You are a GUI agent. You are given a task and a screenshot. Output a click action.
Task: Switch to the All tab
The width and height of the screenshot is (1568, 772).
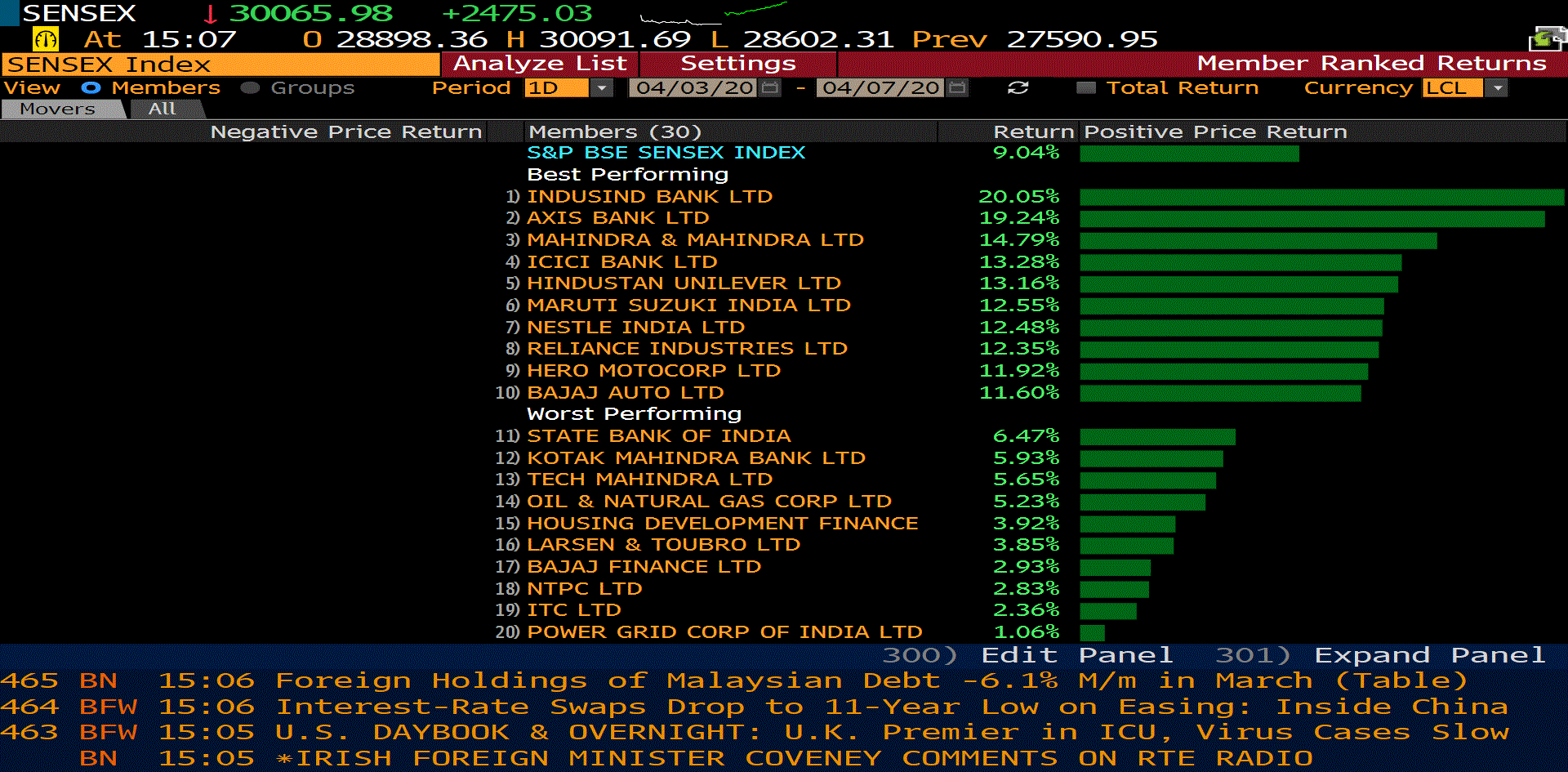(x=162, y=109)
